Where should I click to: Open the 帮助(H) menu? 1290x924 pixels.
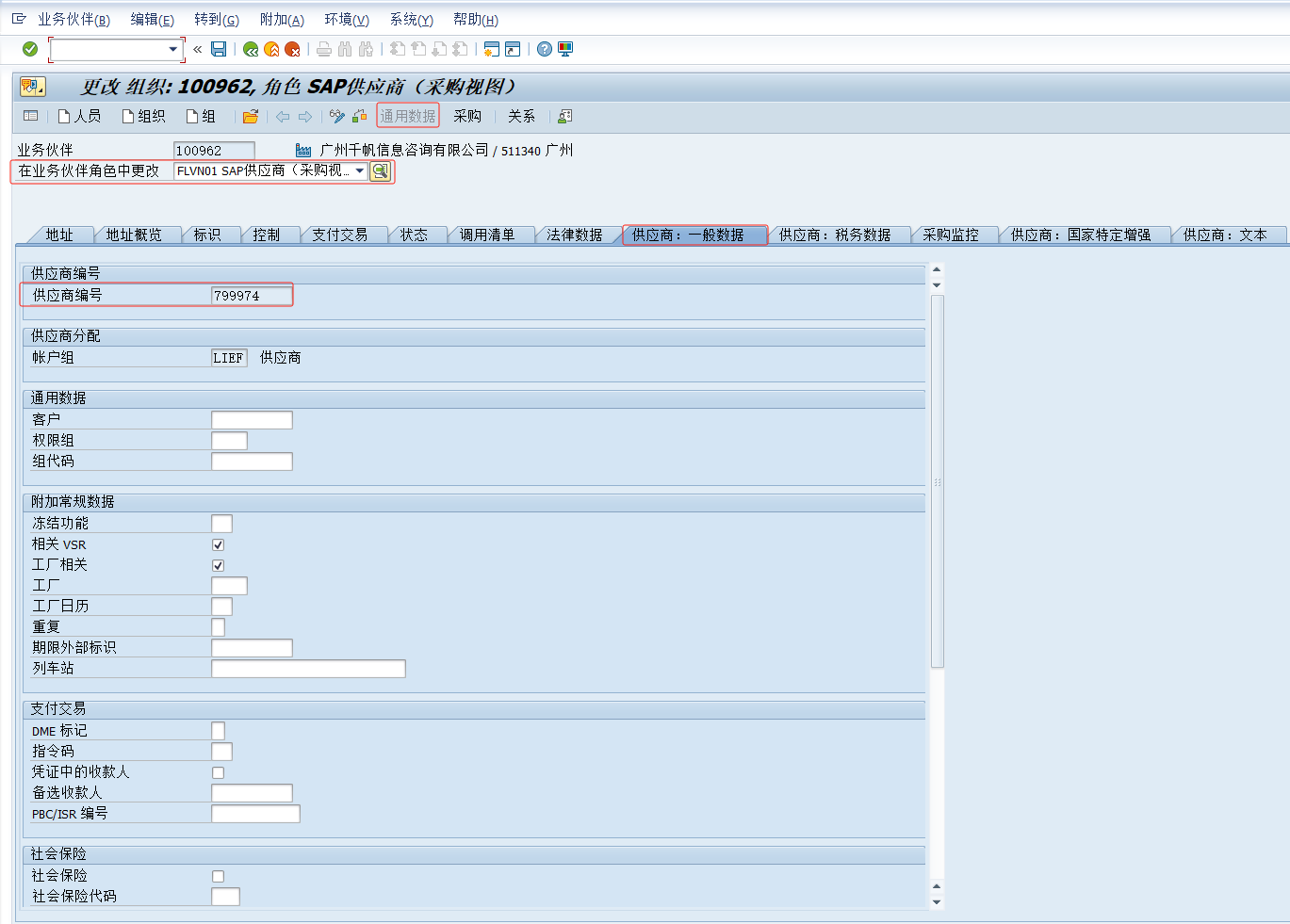click(476, 19)
